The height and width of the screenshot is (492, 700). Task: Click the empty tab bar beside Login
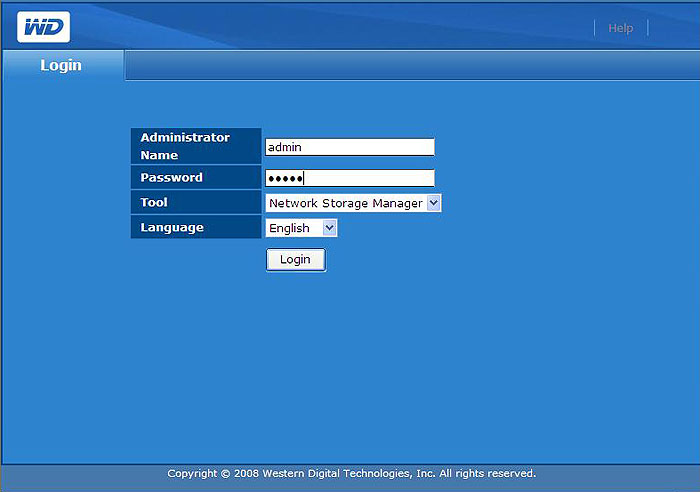click(x=412, y=65)
